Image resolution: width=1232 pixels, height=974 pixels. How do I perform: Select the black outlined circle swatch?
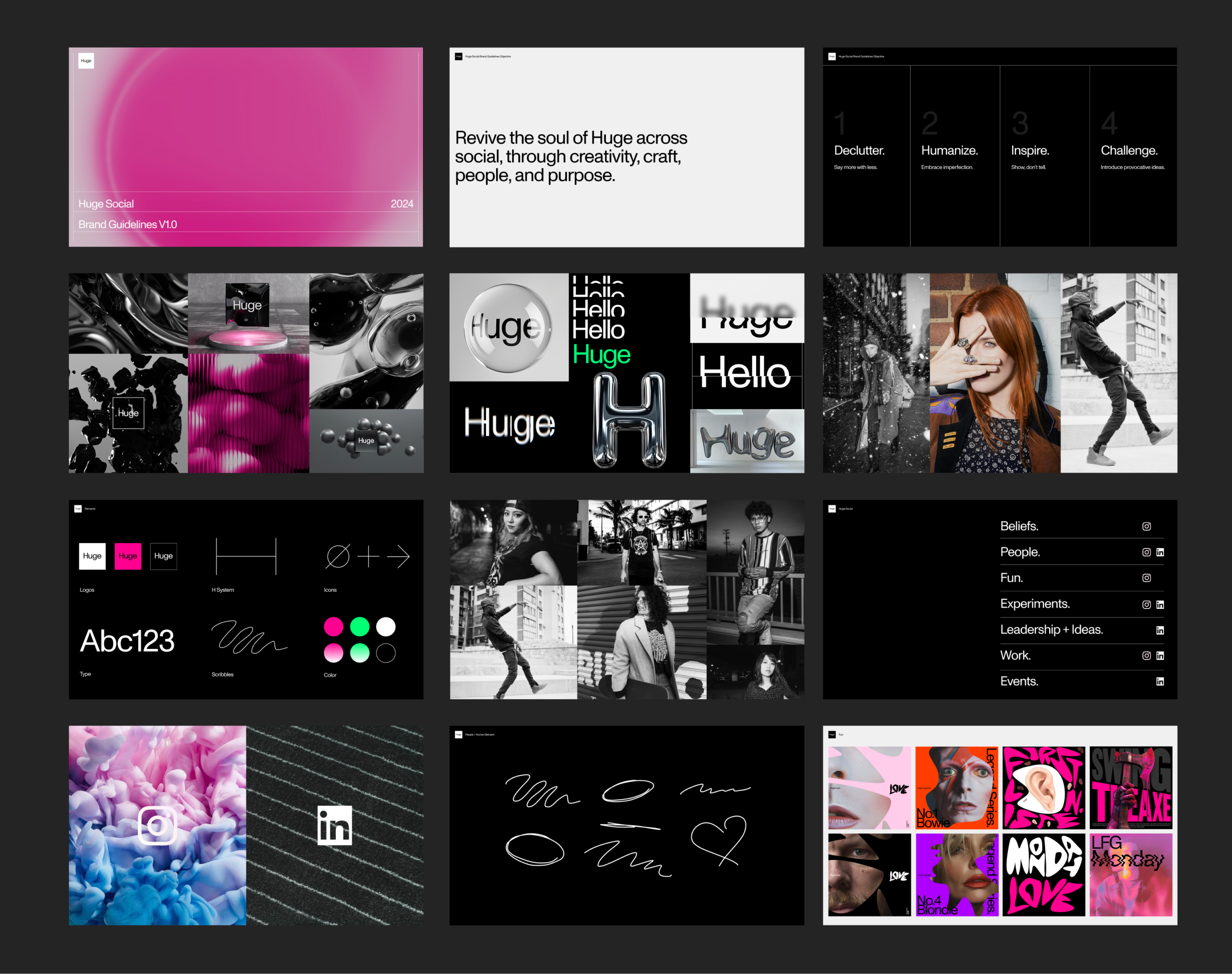(x=386, y=653)
